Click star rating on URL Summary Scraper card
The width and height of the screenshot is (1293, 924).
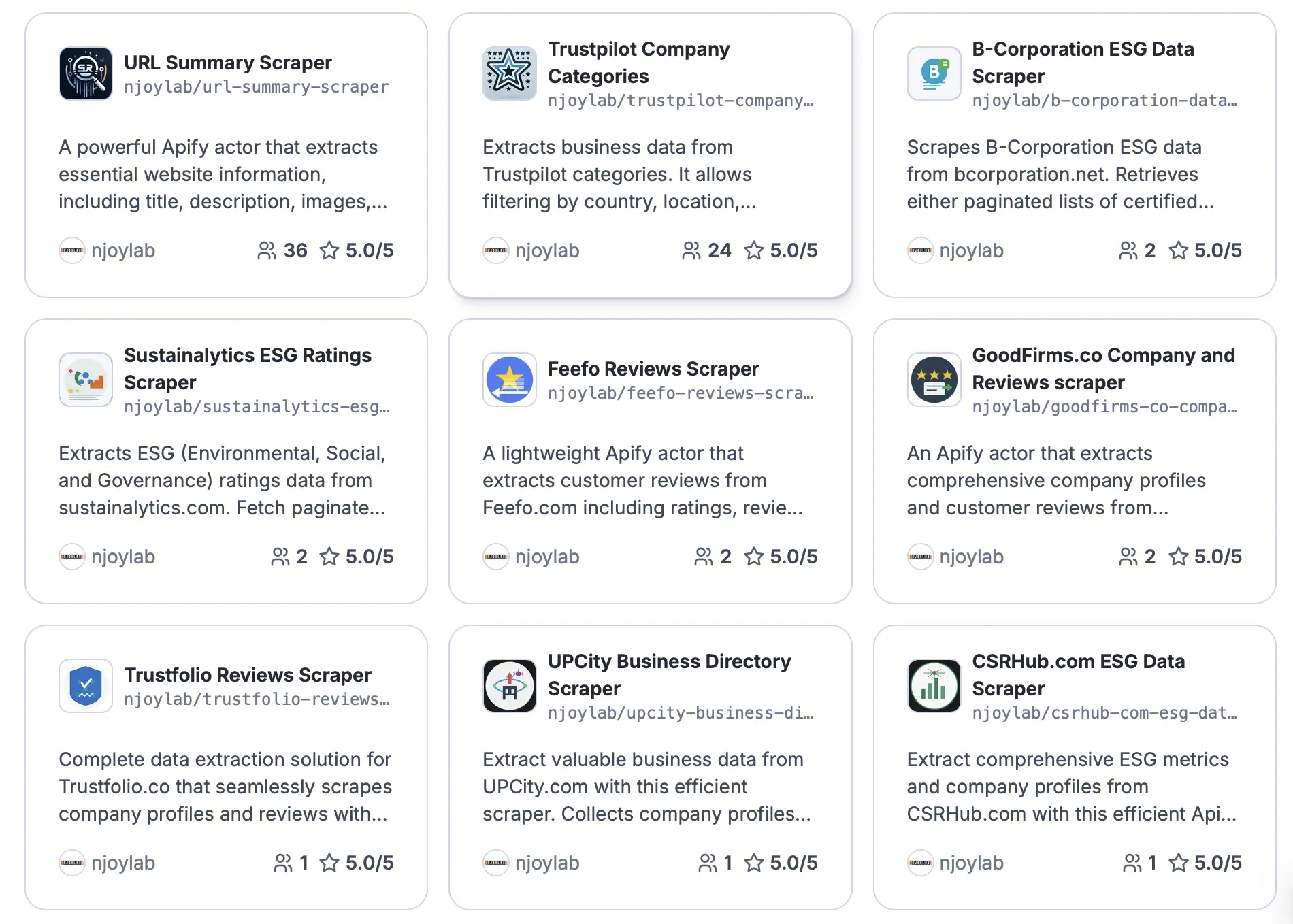tap(357, 250)
